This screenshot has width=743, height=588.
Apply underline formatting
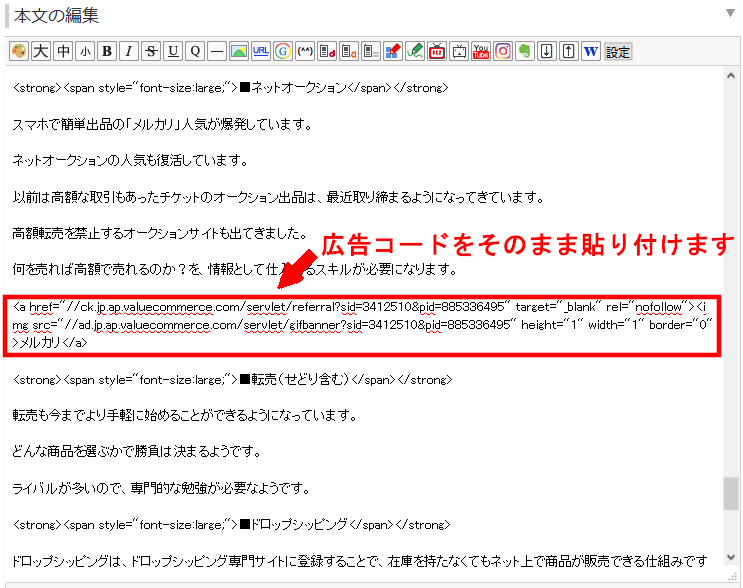173,51
